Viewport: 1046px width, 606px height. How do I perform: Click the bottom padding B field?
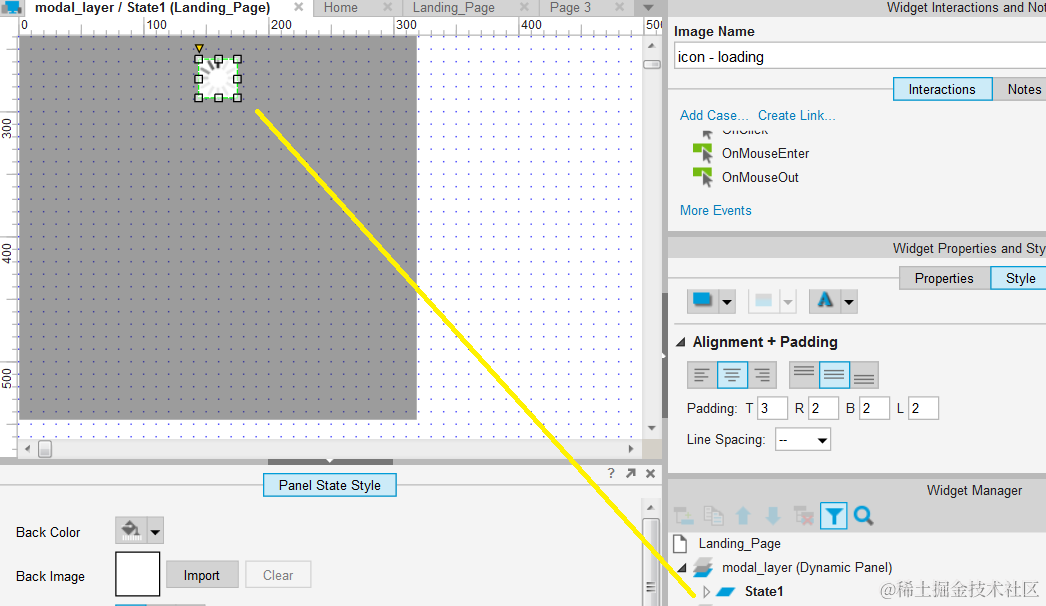pyautogui.click(x=874, y=408)
